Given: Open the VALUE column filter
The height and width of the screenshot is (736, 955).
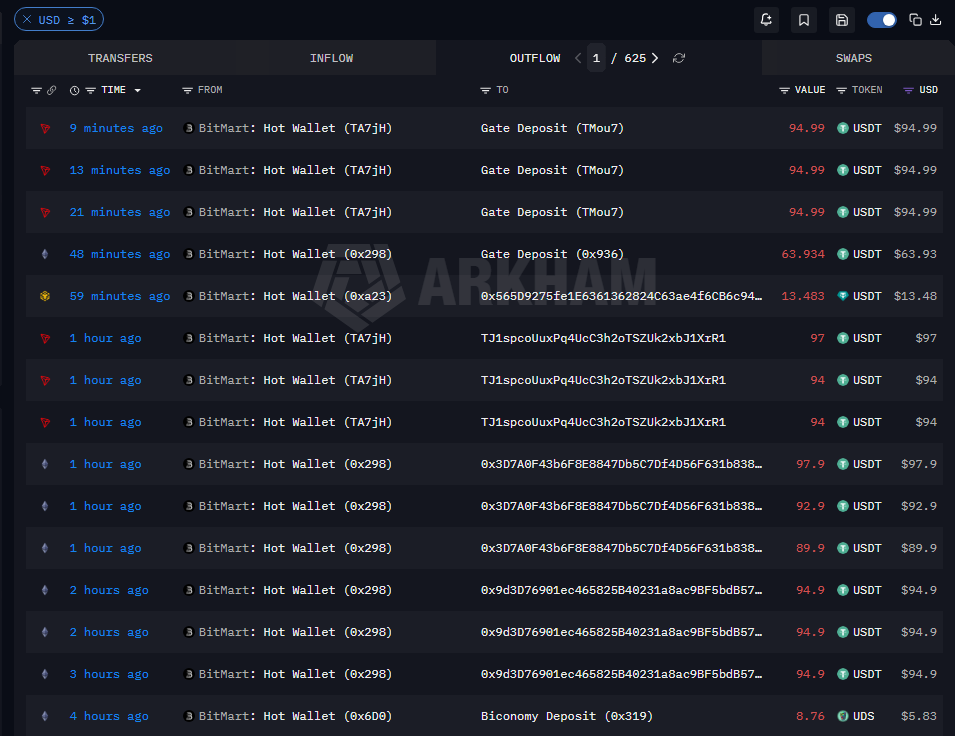Looking at the screenshot, I should pyautogui.click(x=784, y=90).
